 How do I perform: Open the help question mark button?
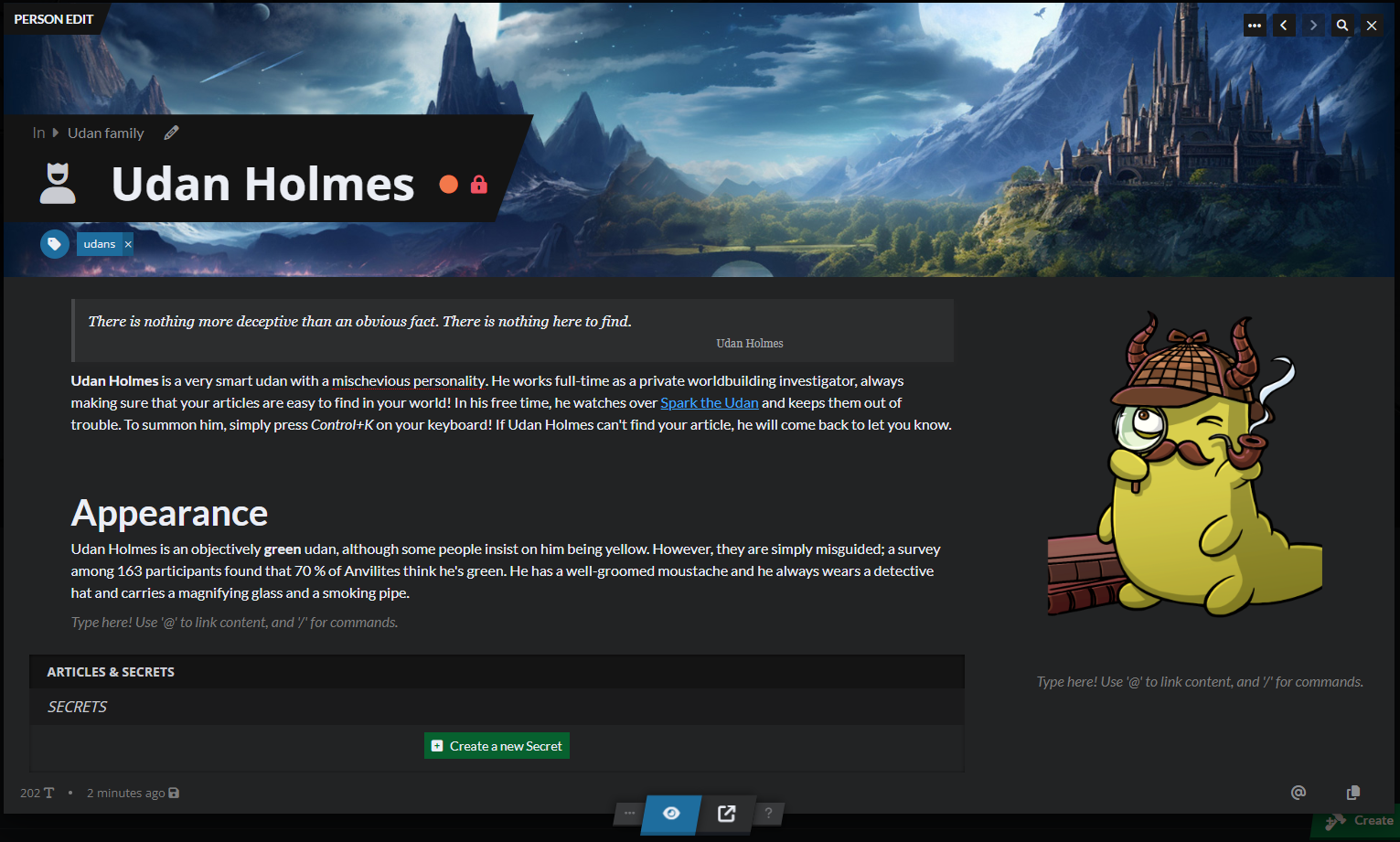(x=768, y=813)
